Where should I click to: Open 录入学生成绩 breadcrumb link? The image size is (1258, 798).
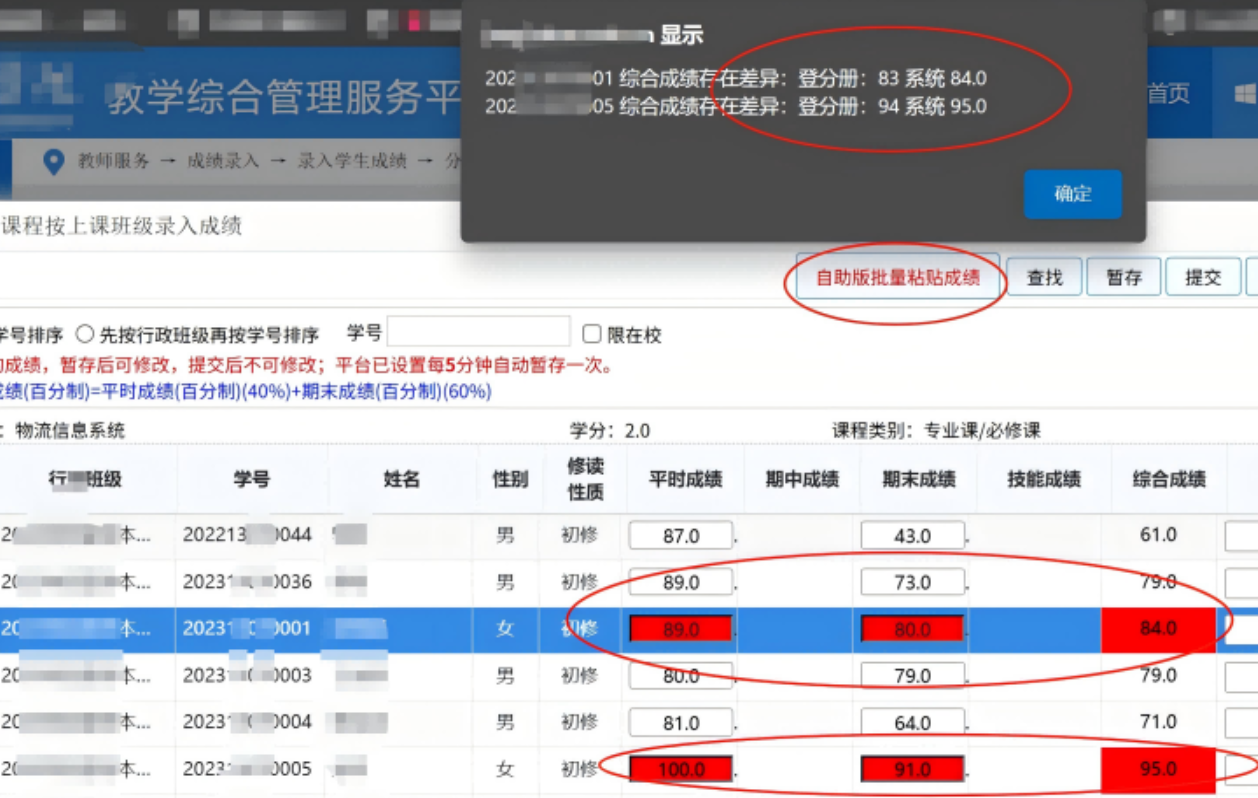(352, 161)
